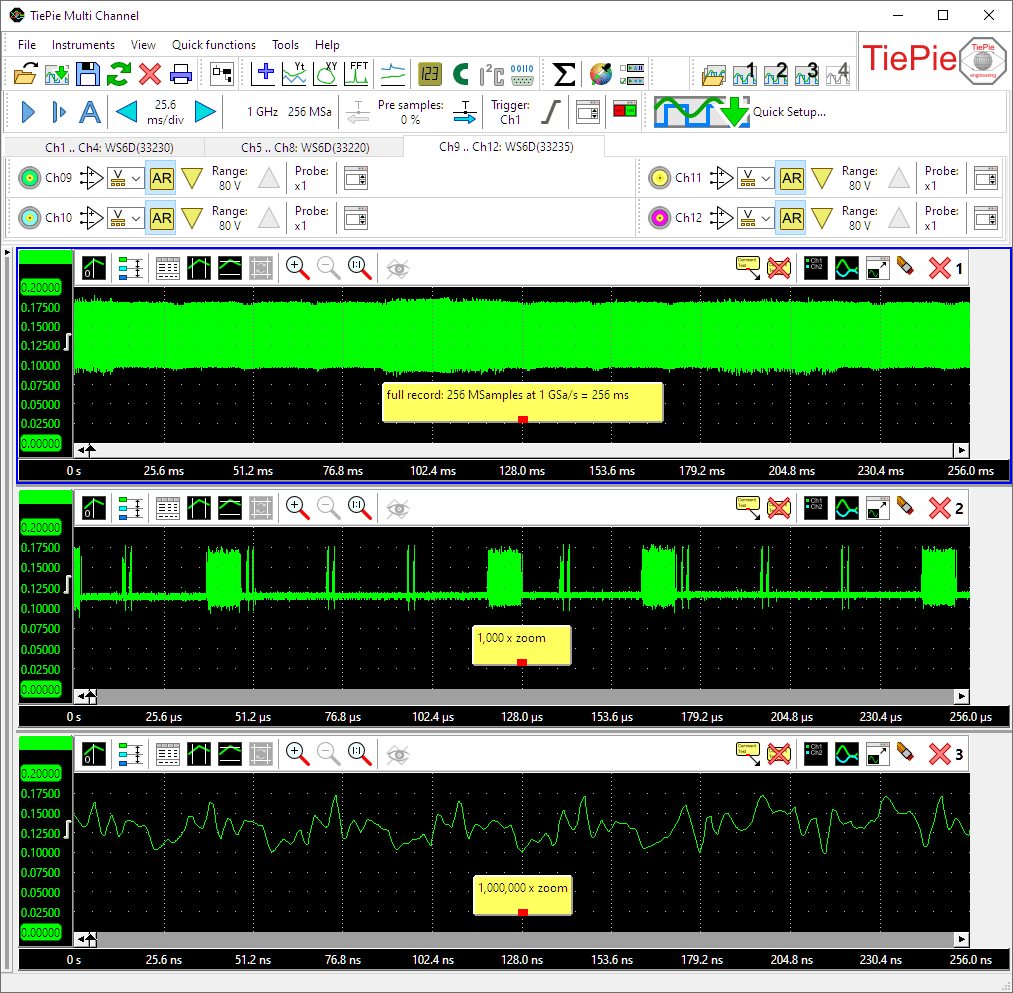Decrease Ch10 range with yellow down arrow

click(x=192, y=218)
